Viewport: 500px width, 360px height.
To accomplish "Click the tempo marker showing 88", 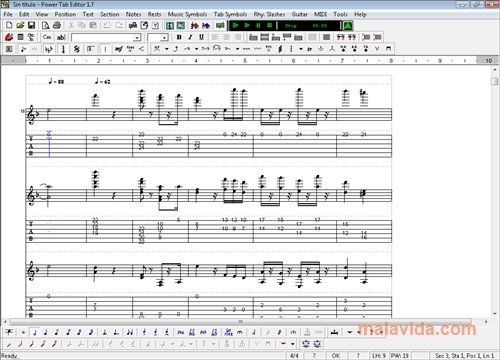I will pos(56,81).
